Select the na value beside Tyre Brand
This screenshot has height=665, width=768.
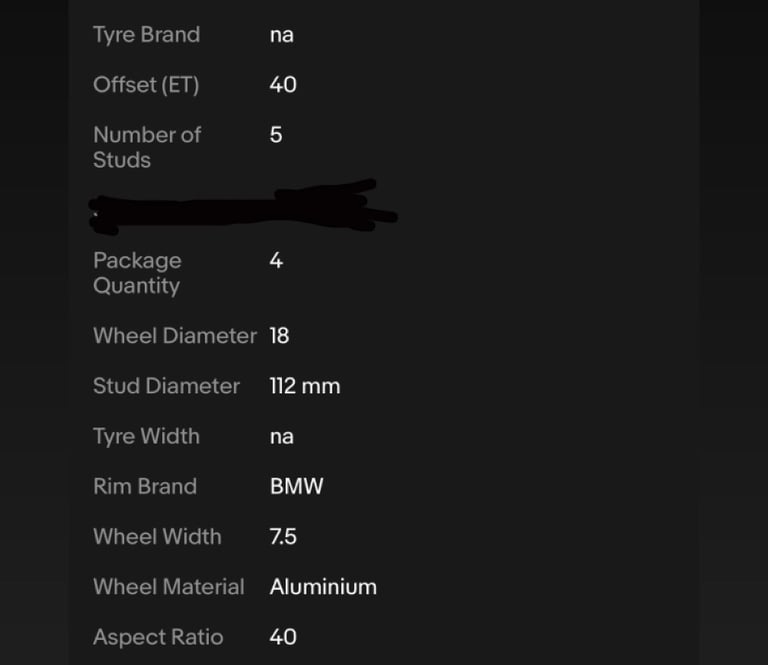pos(281,35)
